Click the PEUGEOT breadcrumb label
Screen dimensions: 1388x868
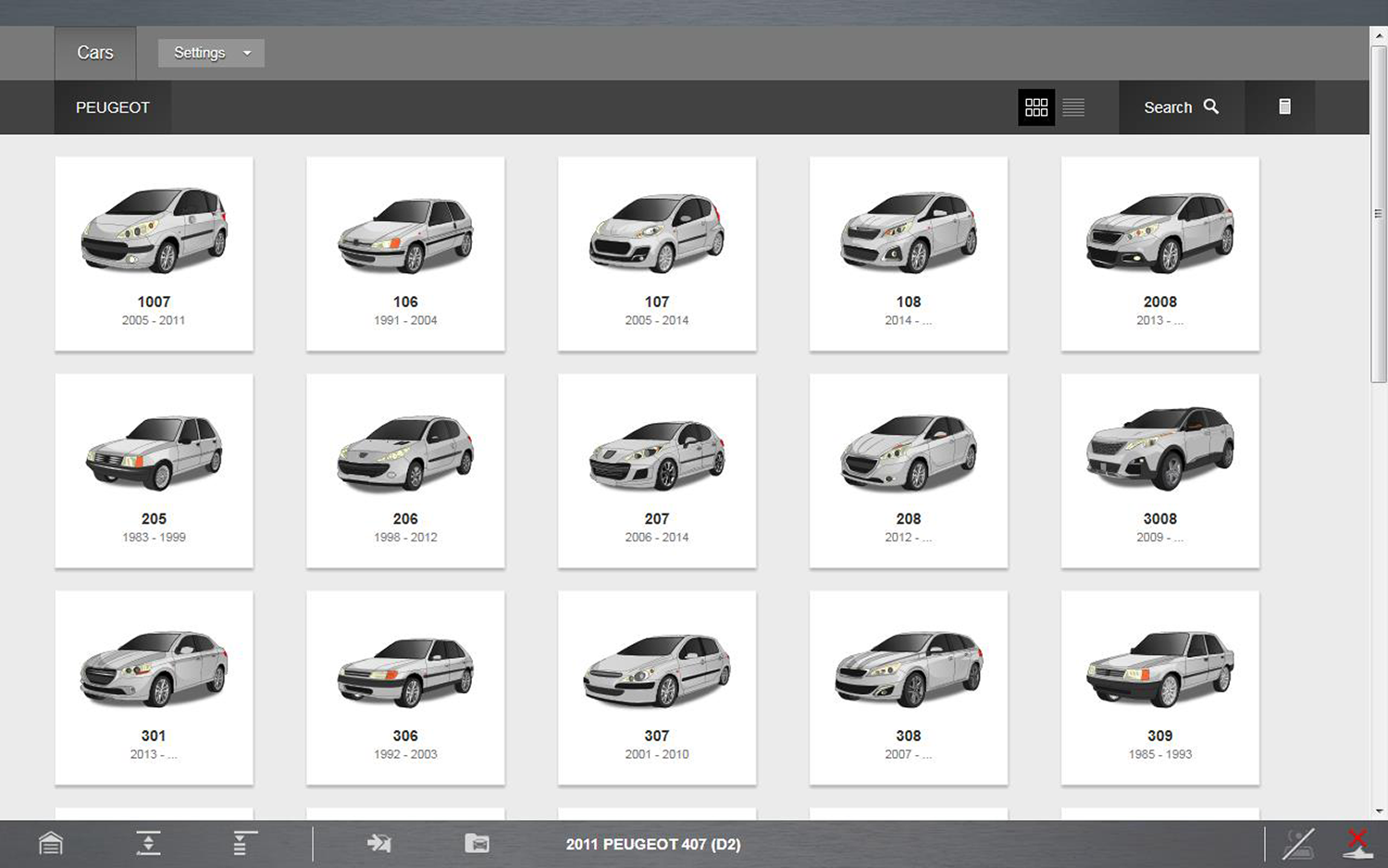113,107
